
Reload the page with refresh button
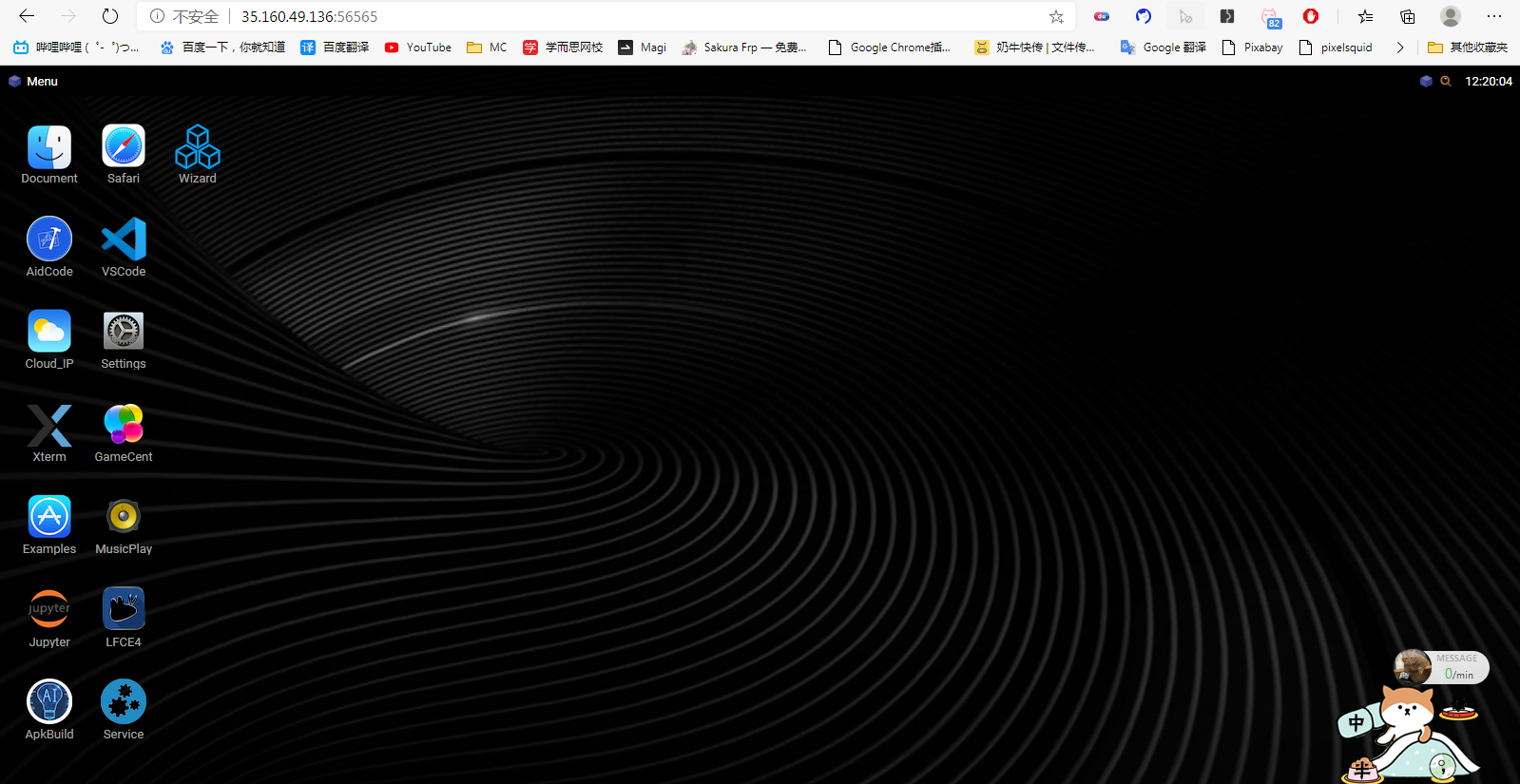[110, 16]
